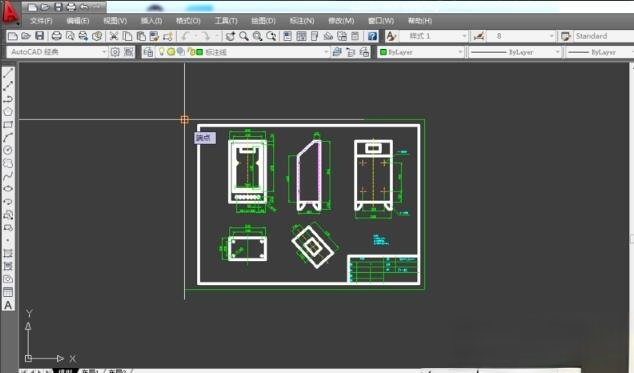Click the QuickCalc calculator icon
The height and width of the screenshot is (373, 634).
(x=355, y=36)
